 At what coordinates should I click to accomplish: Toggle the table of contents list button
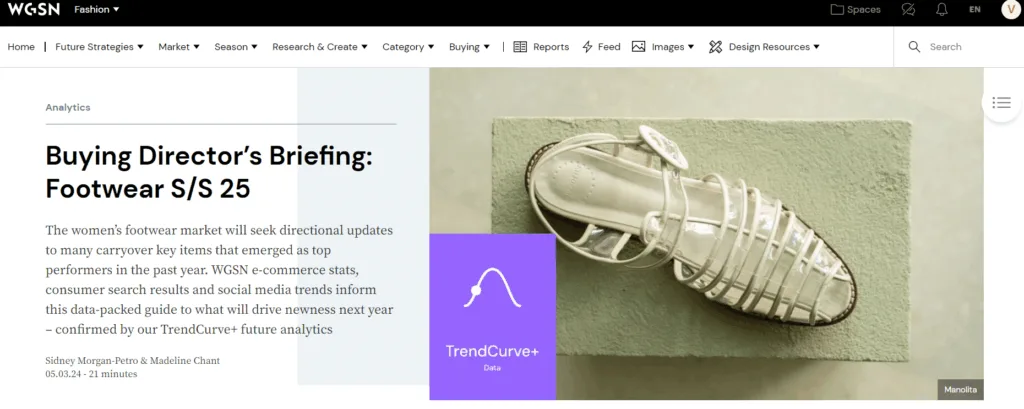point(1001,103)
